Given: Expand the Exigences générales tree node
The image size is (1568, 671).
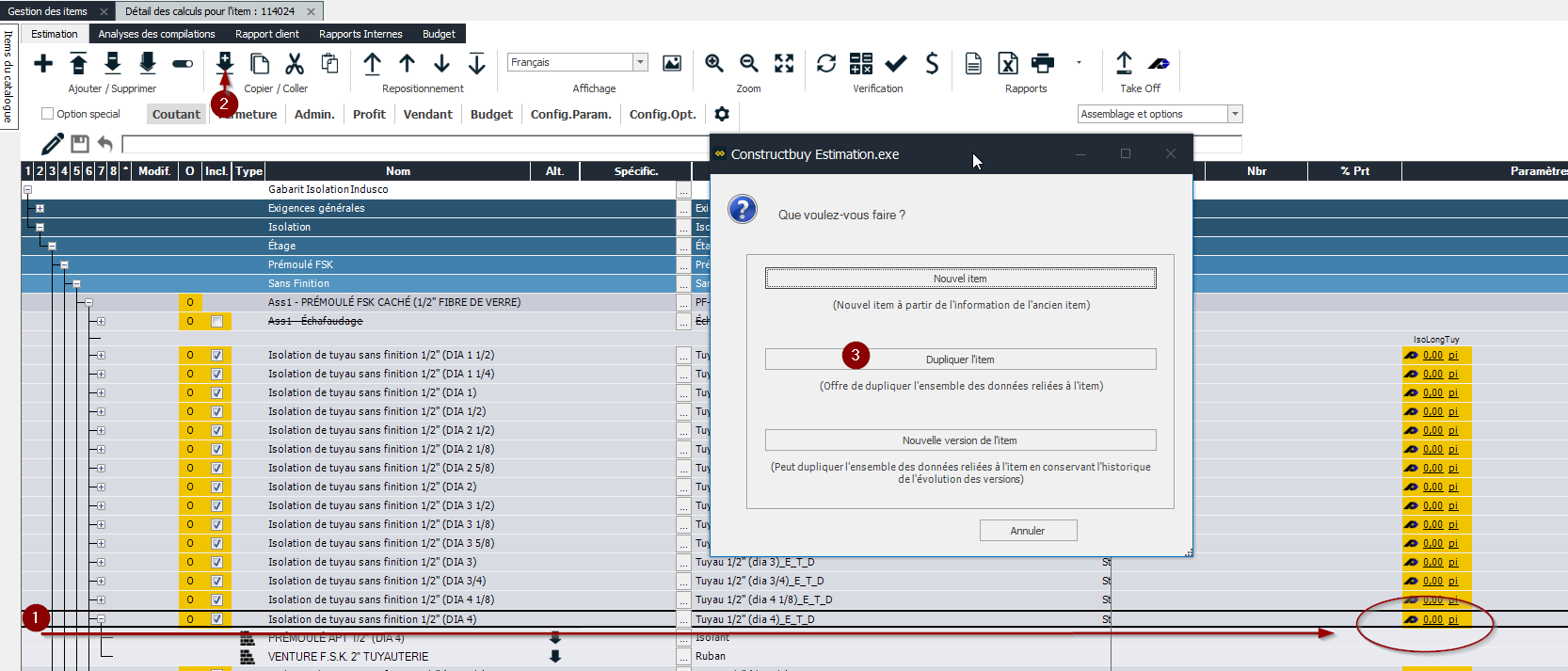Looking at the screenshot, I should 40,208.
